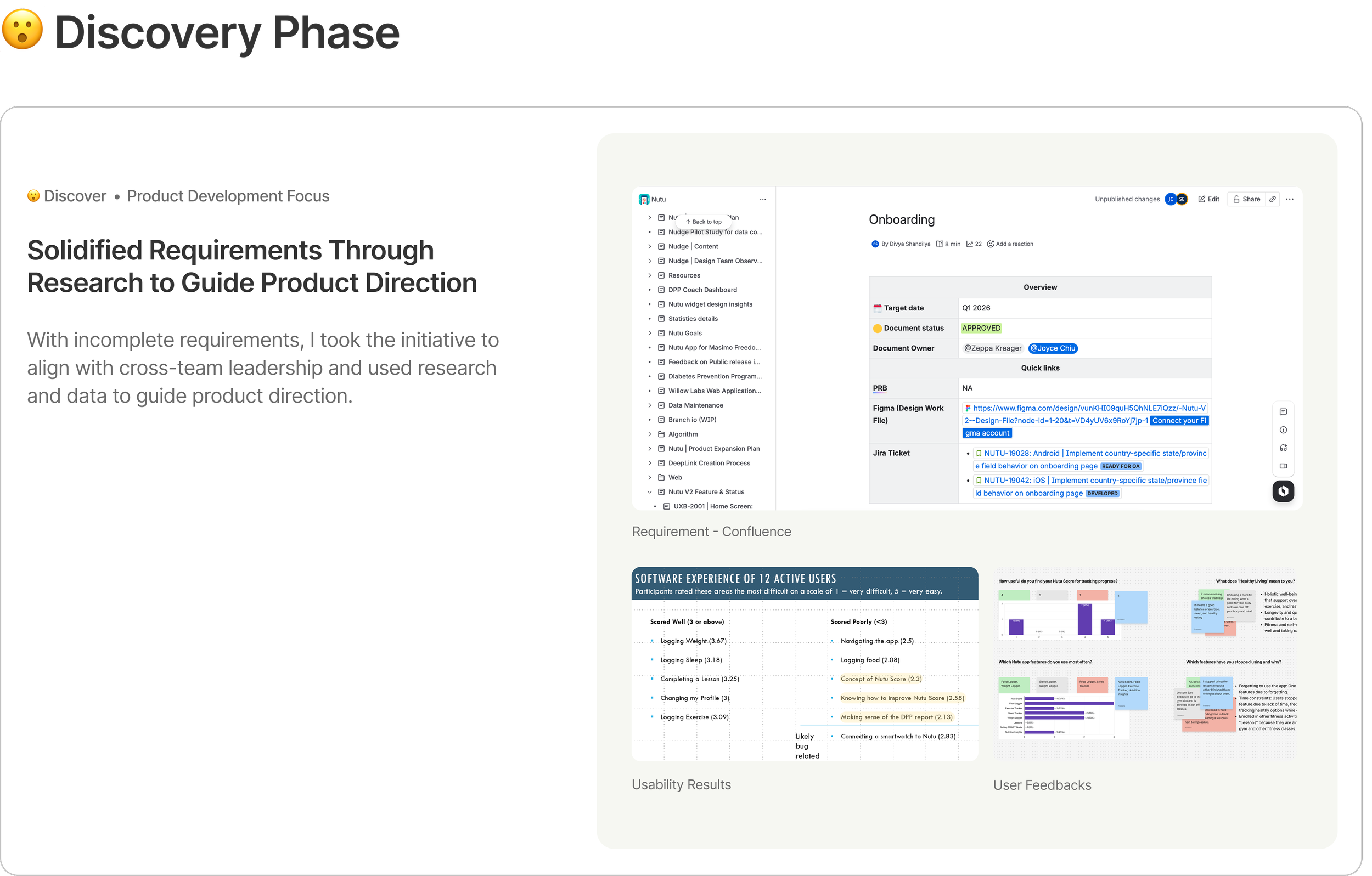
Task: Open the comments panel icon
Action: [1283, 412]
